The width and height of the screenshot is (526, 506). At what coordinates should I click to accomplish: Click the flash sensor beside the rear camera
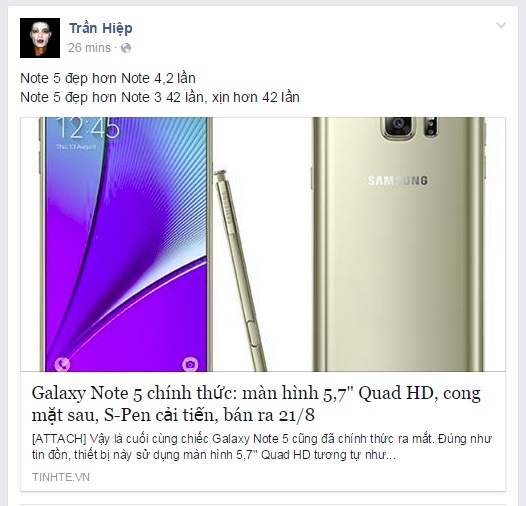coord(430,126)
